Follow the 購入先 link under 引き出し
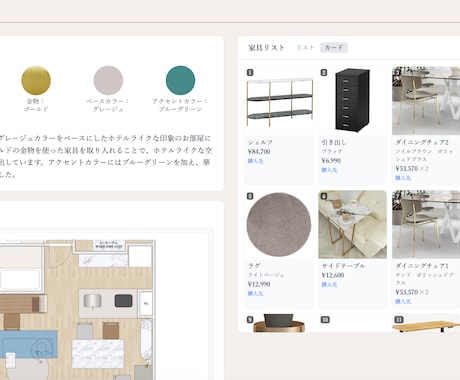 click(329, 170)
